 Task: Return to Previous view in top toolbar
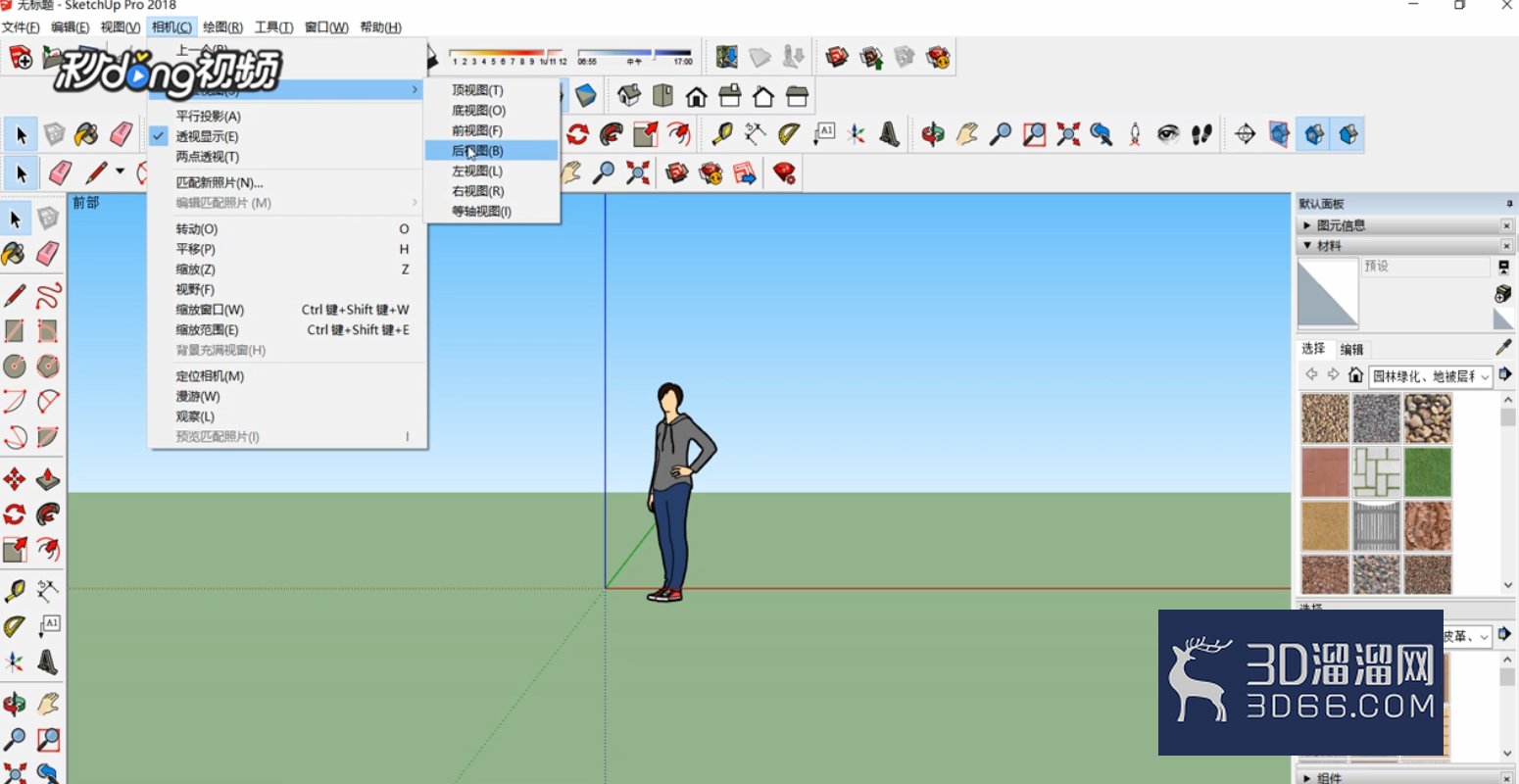(x=1102, y=134)
